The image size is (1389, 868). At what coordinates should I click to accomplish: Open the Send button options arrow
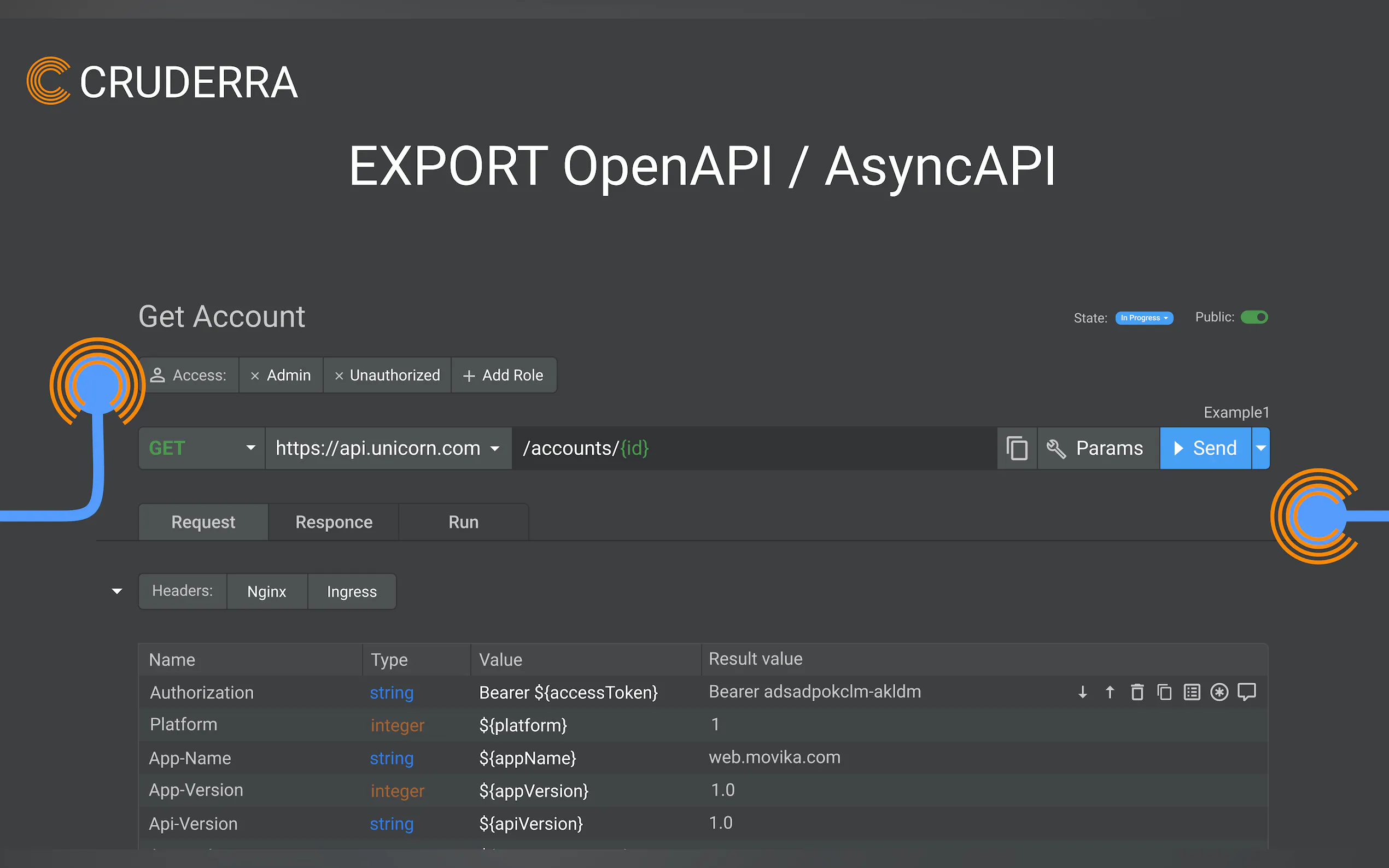[x=1261, y=448]
